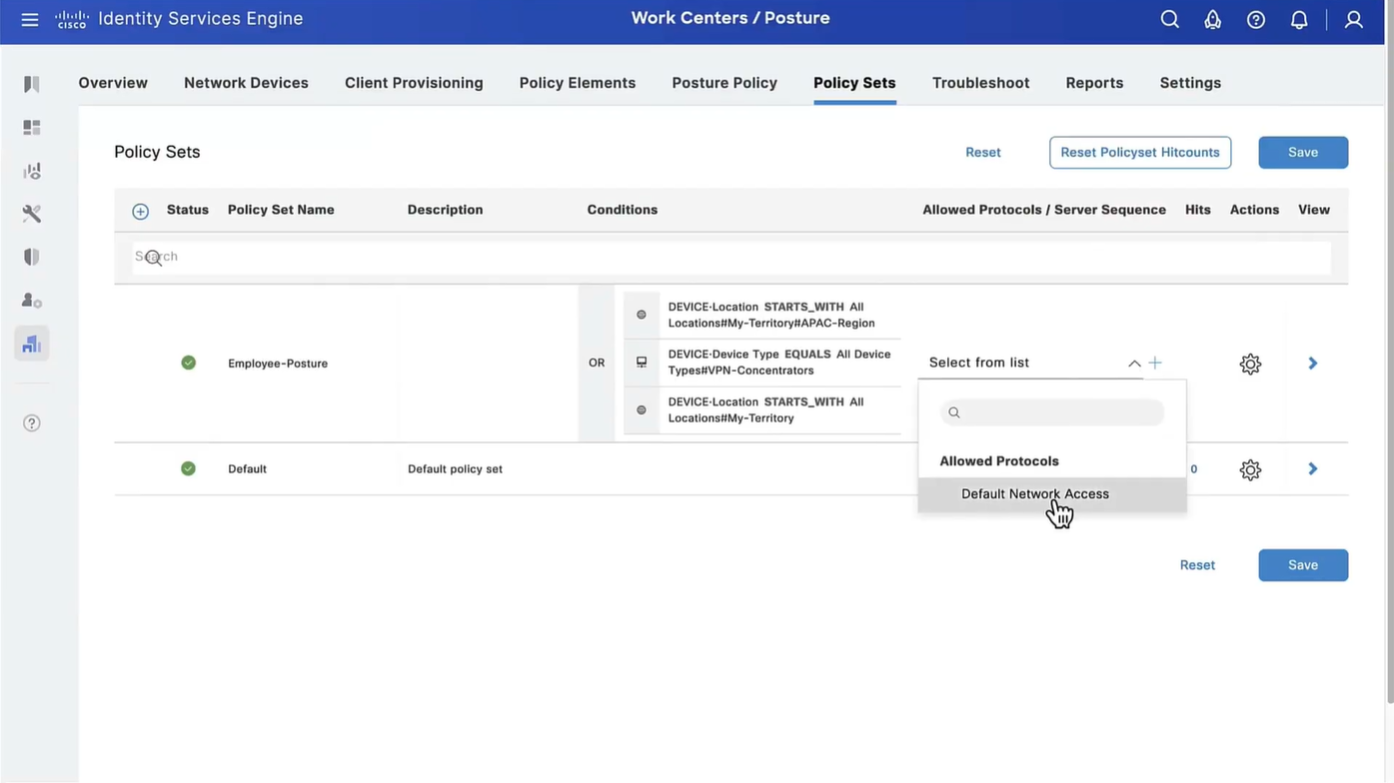Screen dimensions: 1394x783
Task: Open Work Centers icon in left sidebar
Action: pyautogui.click(x=32, y=344)
